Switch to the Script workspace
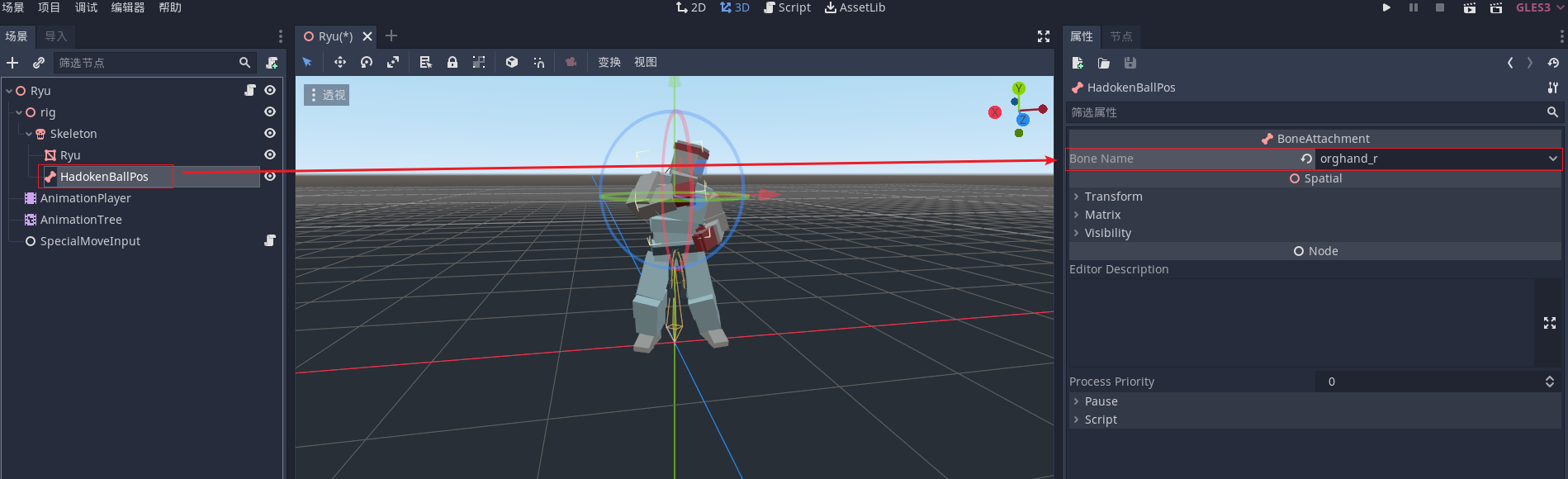Screen dimensions: 1568x479 [787, 7]
